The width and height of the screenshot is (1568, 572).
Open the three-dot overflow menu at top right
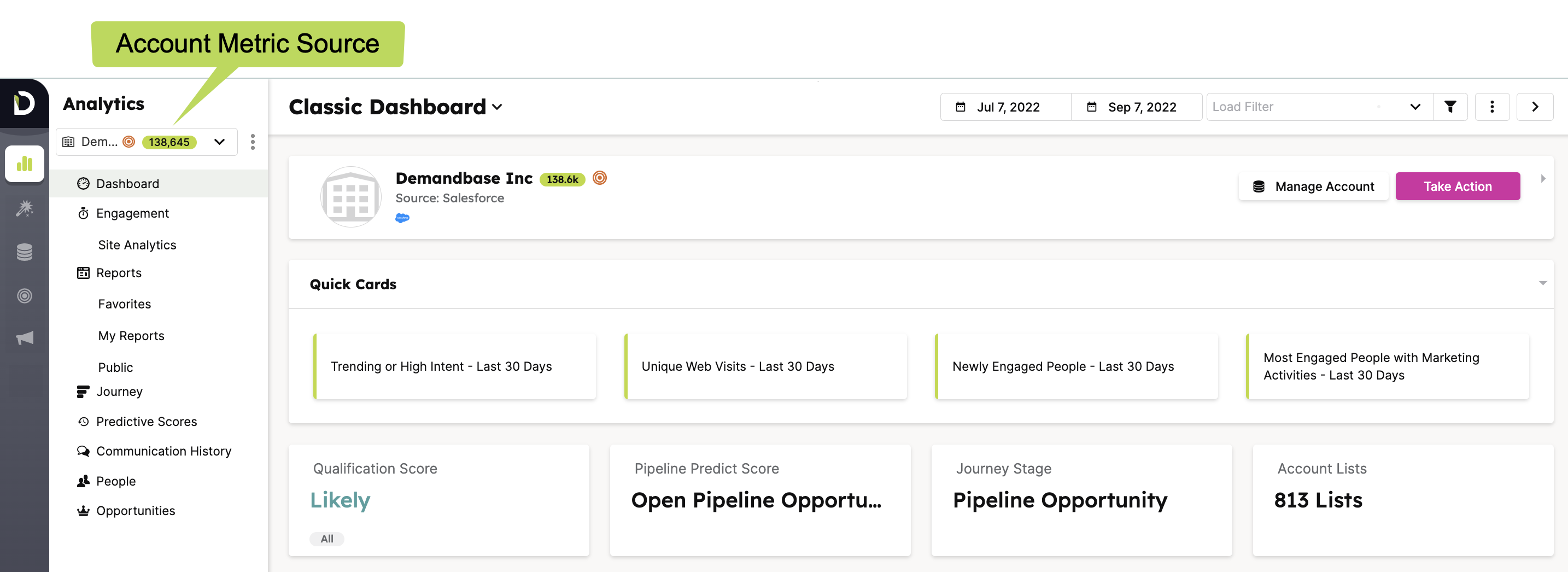[1493, 107]
